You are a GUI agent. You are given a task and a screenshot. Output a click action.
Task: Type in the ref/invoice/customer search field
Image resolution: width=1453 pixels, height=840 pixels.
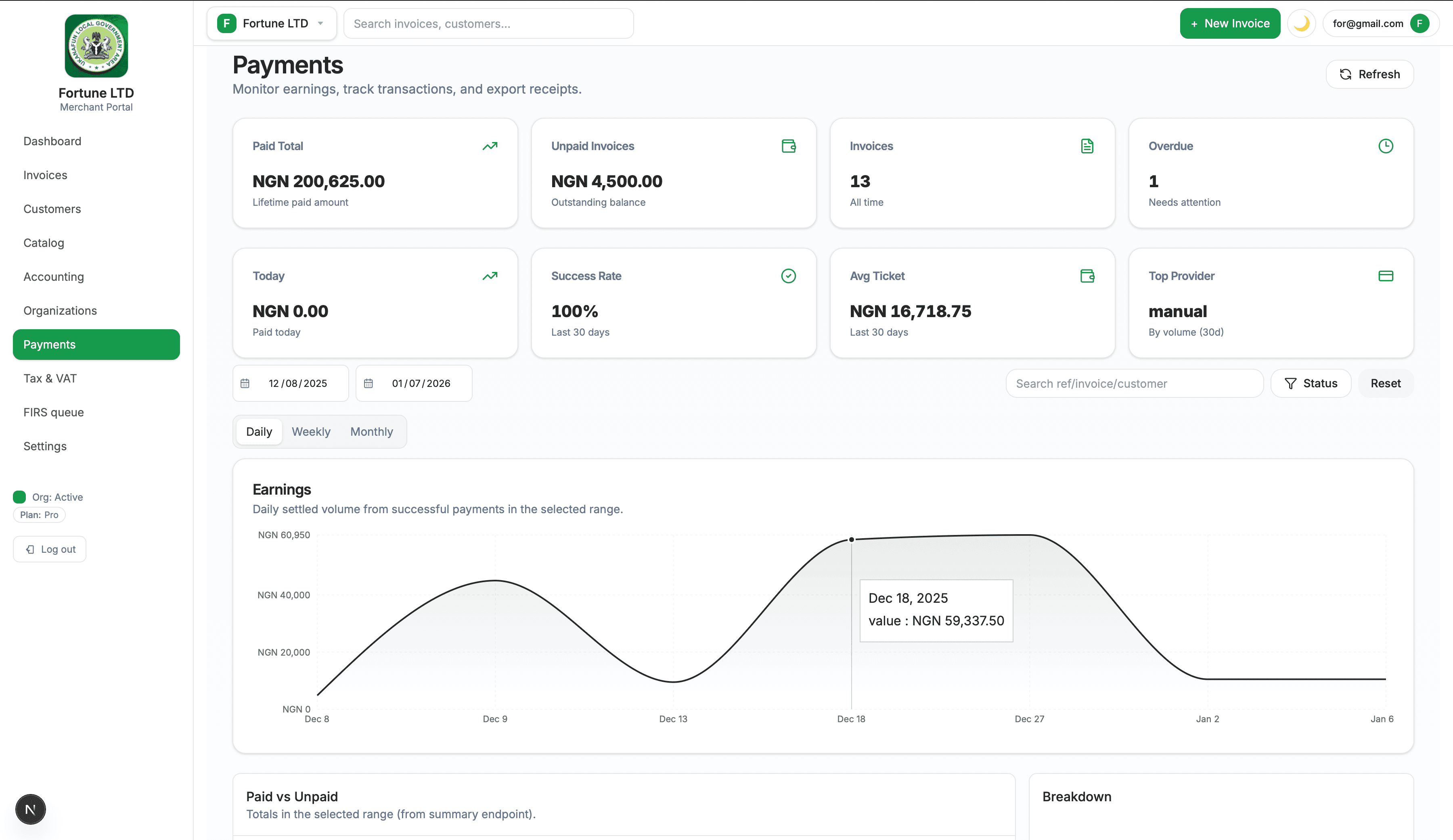point(1134,383)
